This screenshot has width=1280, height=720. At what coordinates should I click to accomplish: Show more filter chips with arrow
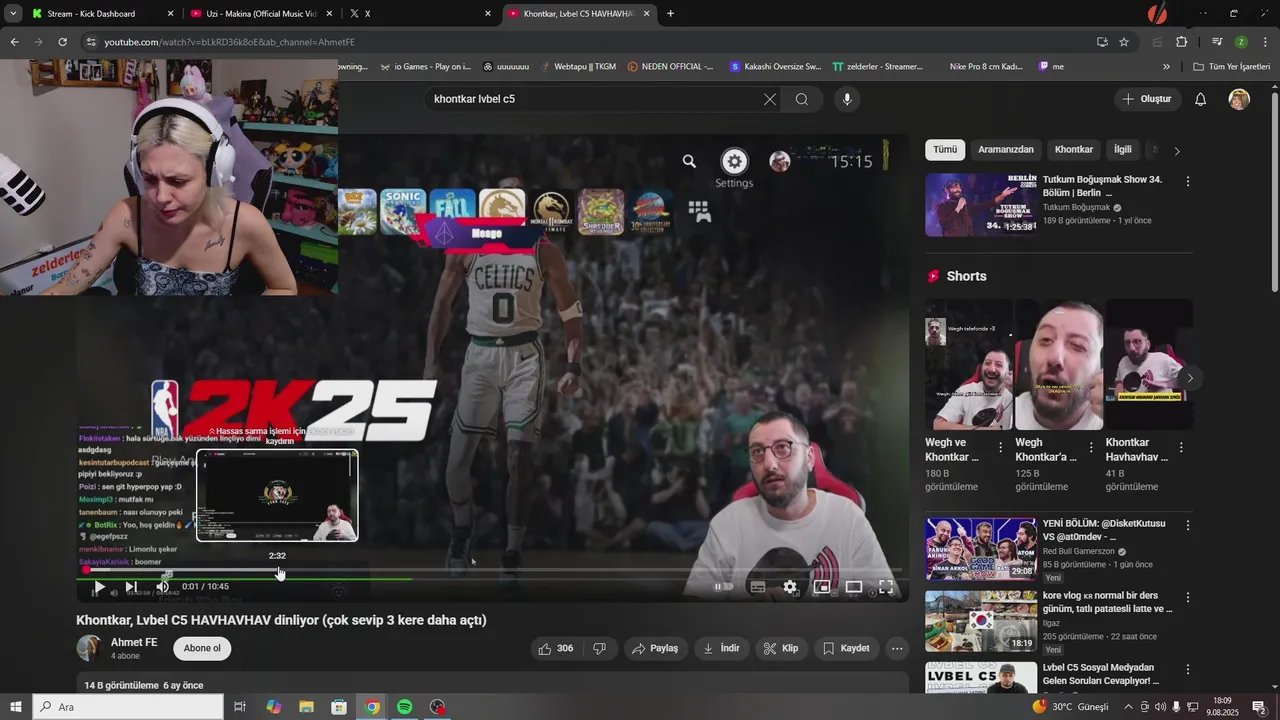[1177, 151]
